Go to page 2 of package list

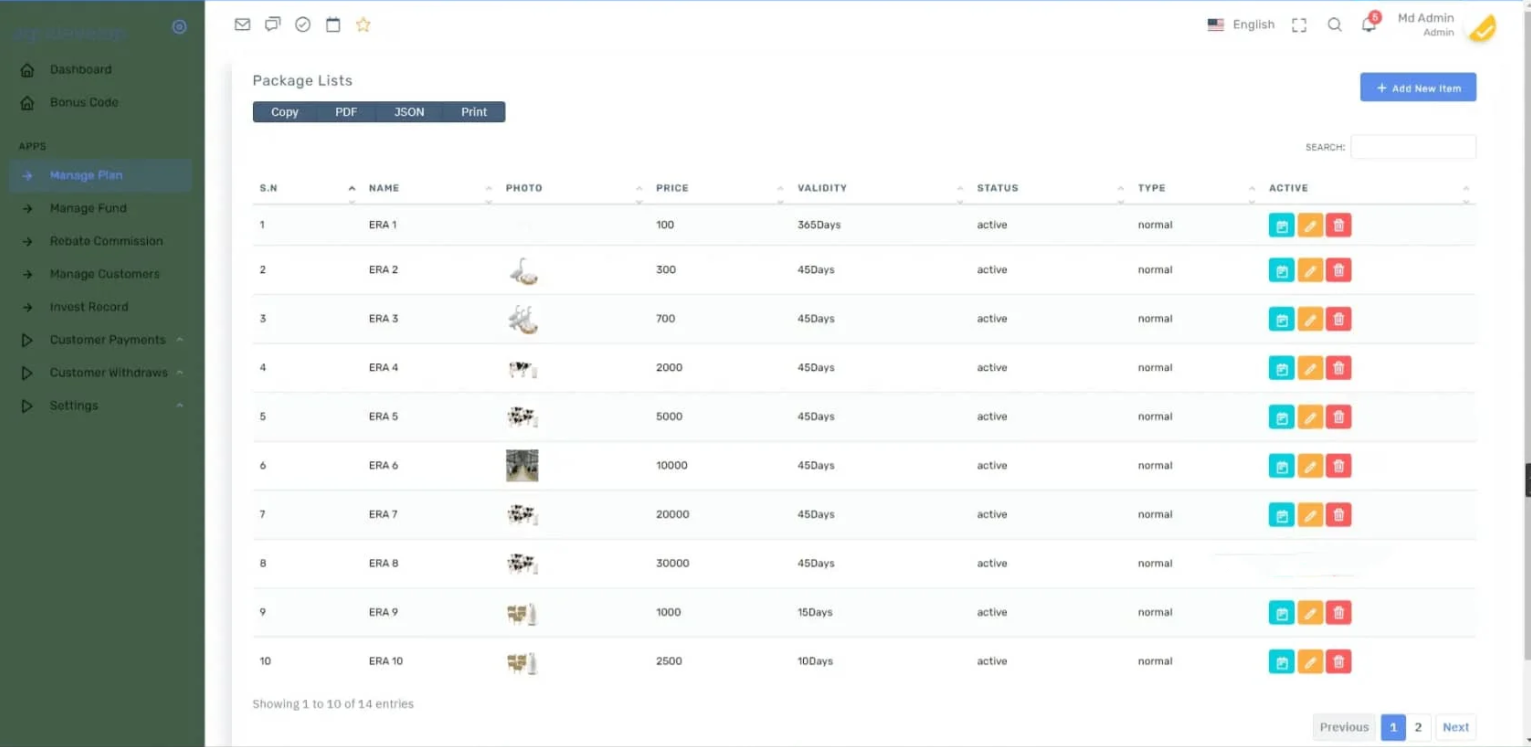point(1418,727)
